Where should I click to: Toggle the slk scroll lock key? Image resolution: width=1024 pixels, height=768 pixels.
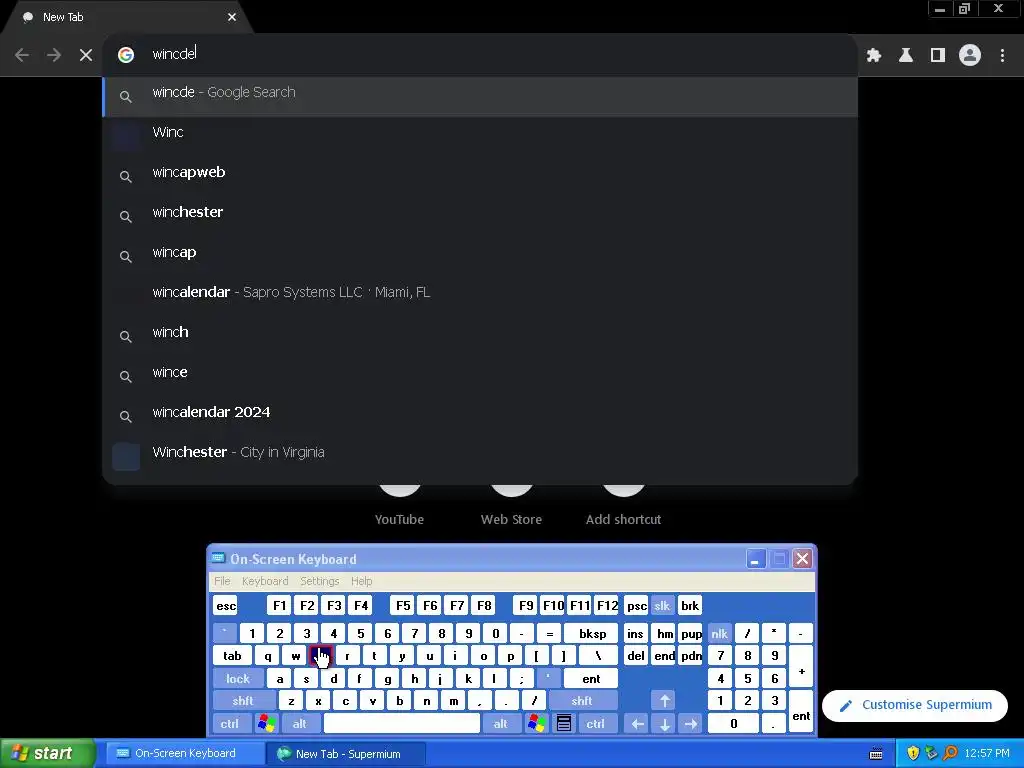tap(662, 606)
